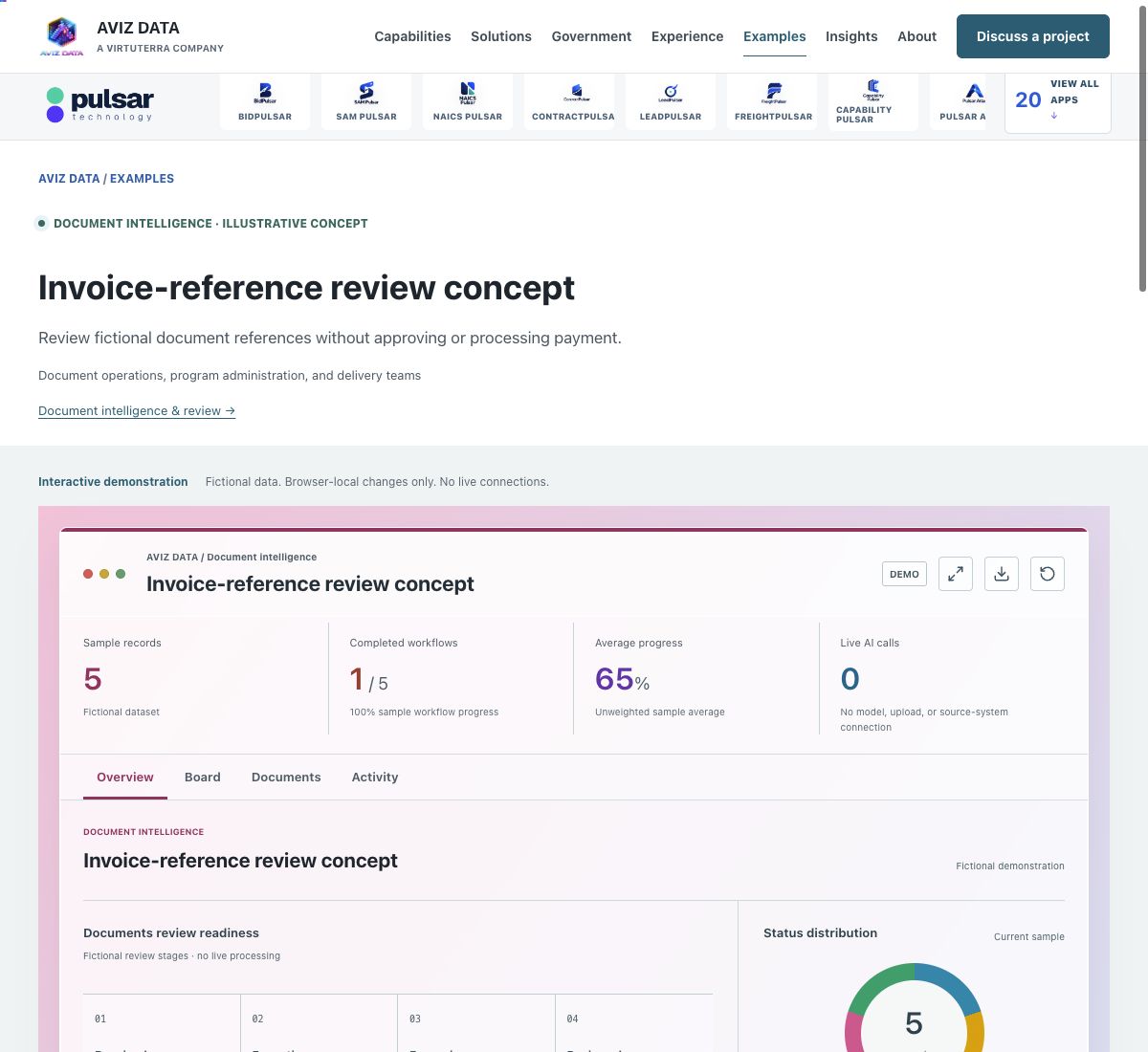Switch to the Documents tab
Image resolution: width=1148 pixels, height=1052 pixels.
pos(286,778)
